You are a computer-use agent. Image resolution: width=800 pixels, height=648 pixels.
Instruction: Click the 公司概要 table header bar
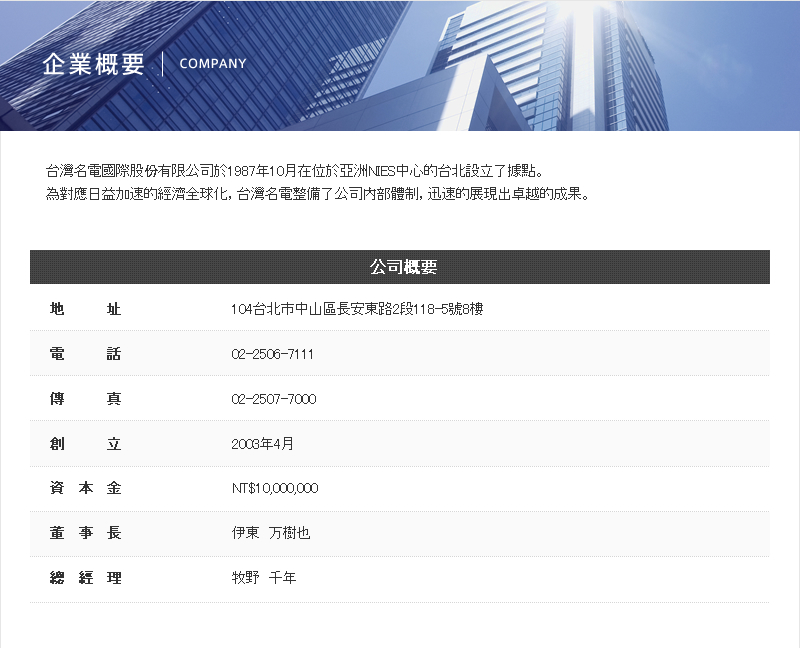[400, 267]
